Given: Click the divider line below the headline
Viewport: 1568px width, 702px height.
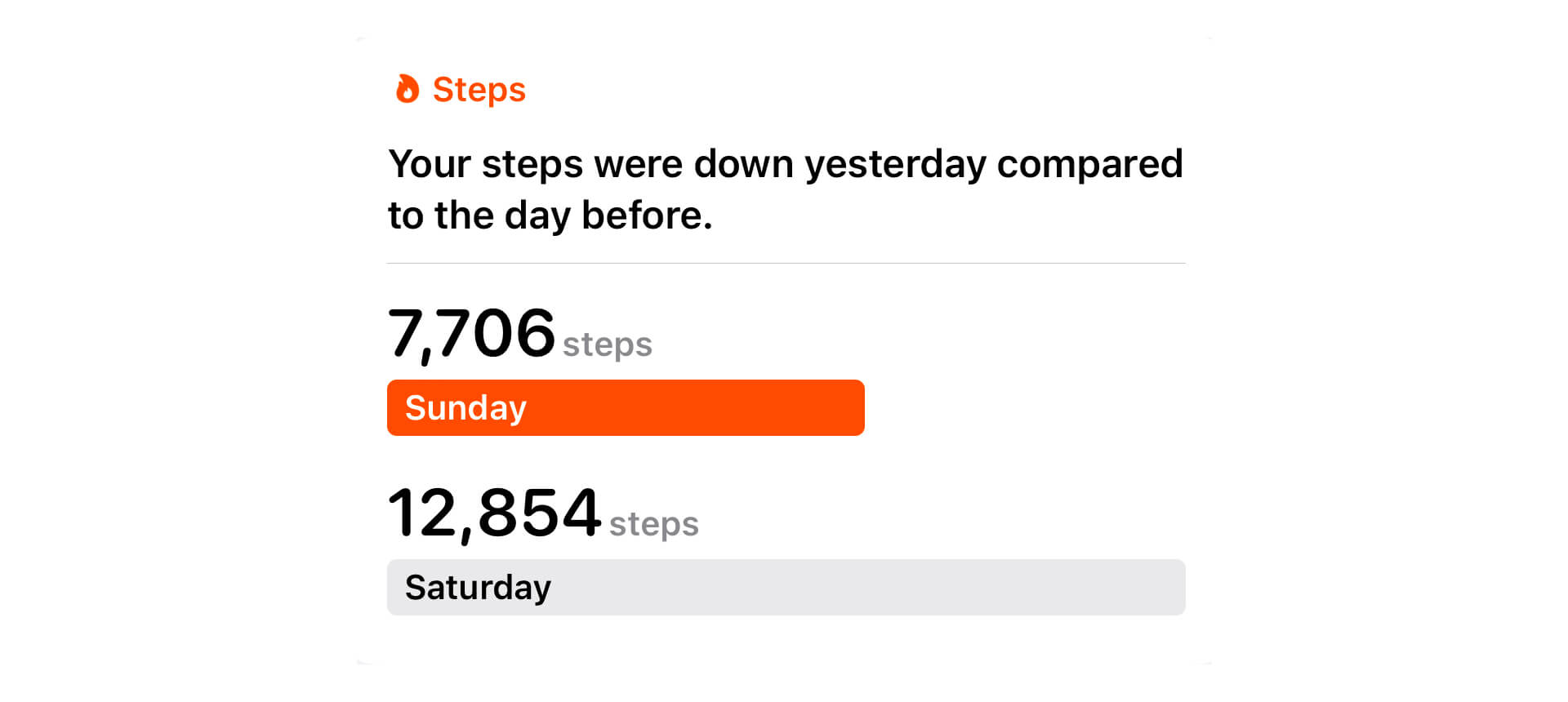Looking at the screenshot, I should [786, 263].
